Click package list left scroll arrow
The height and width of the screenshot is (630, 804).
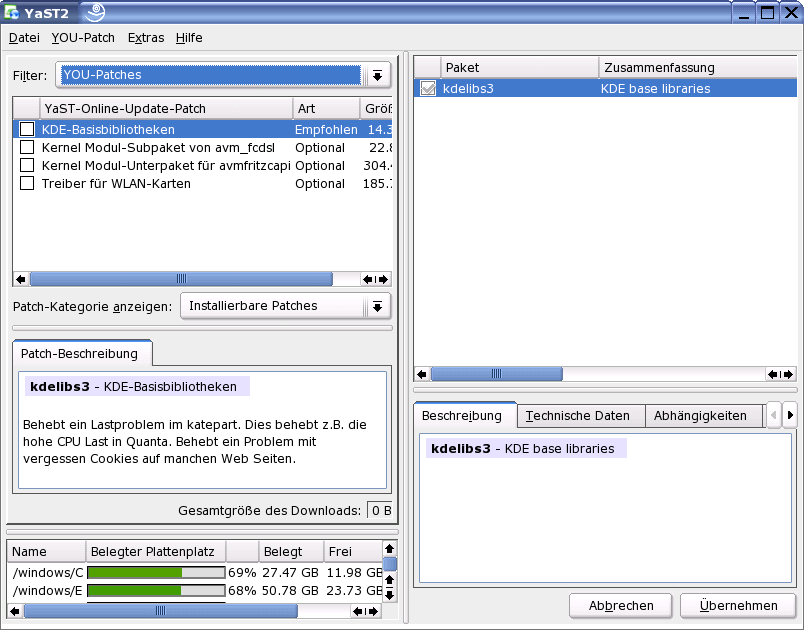(x=421, y=374)
